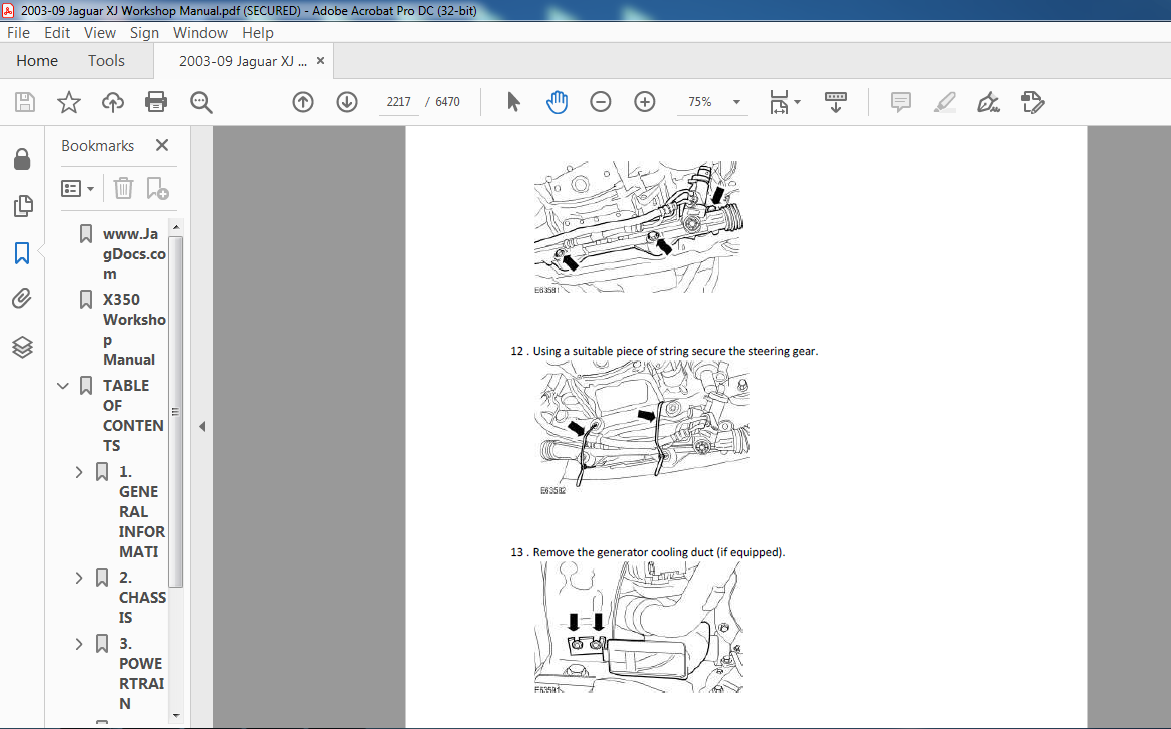Collapse the TABLE OF CONTENTS bookmark
This screenshot has width=1171, height=729.
point(63,386)
